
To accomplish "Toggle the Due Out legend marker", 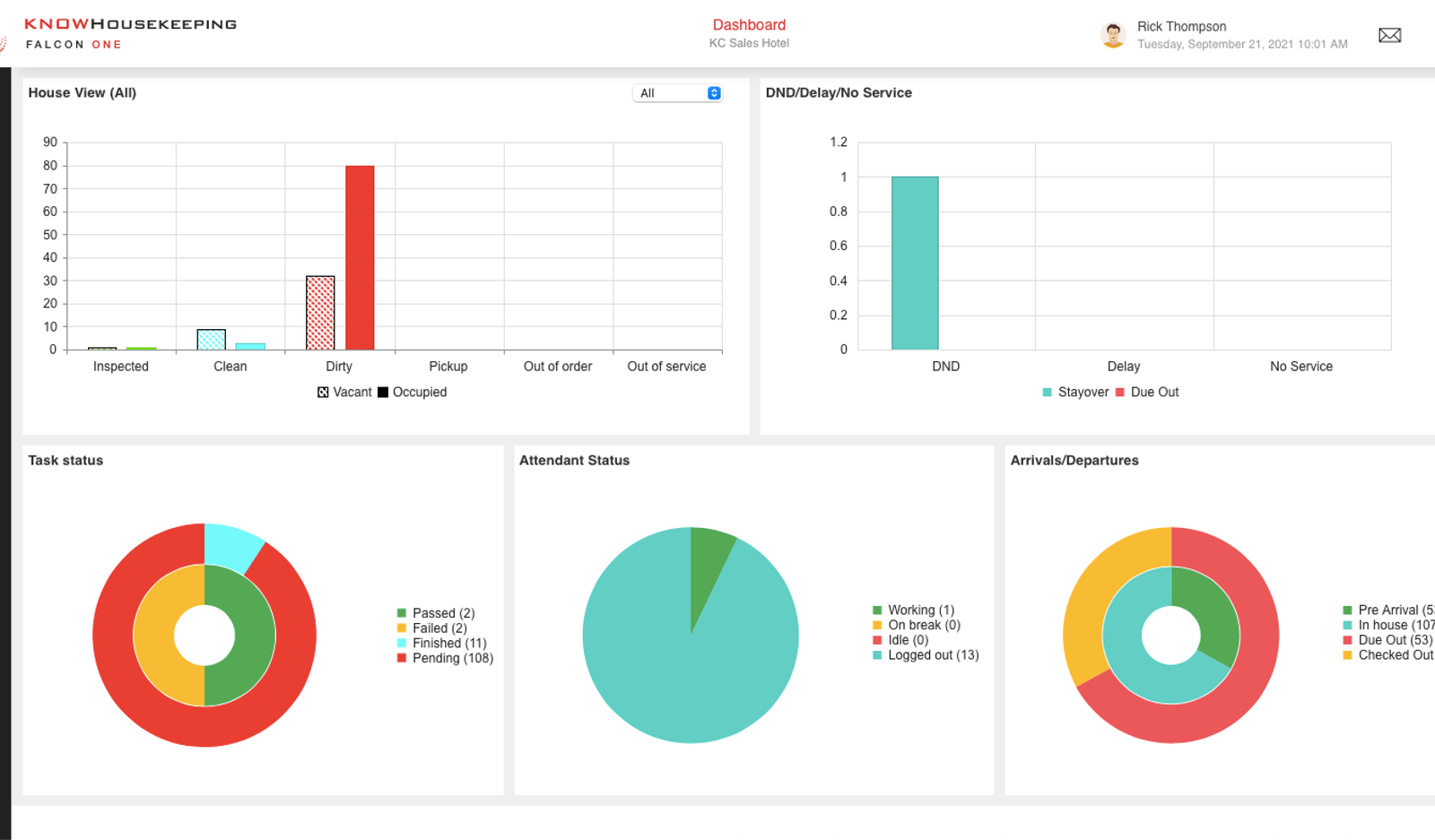I will [1119, 393].
